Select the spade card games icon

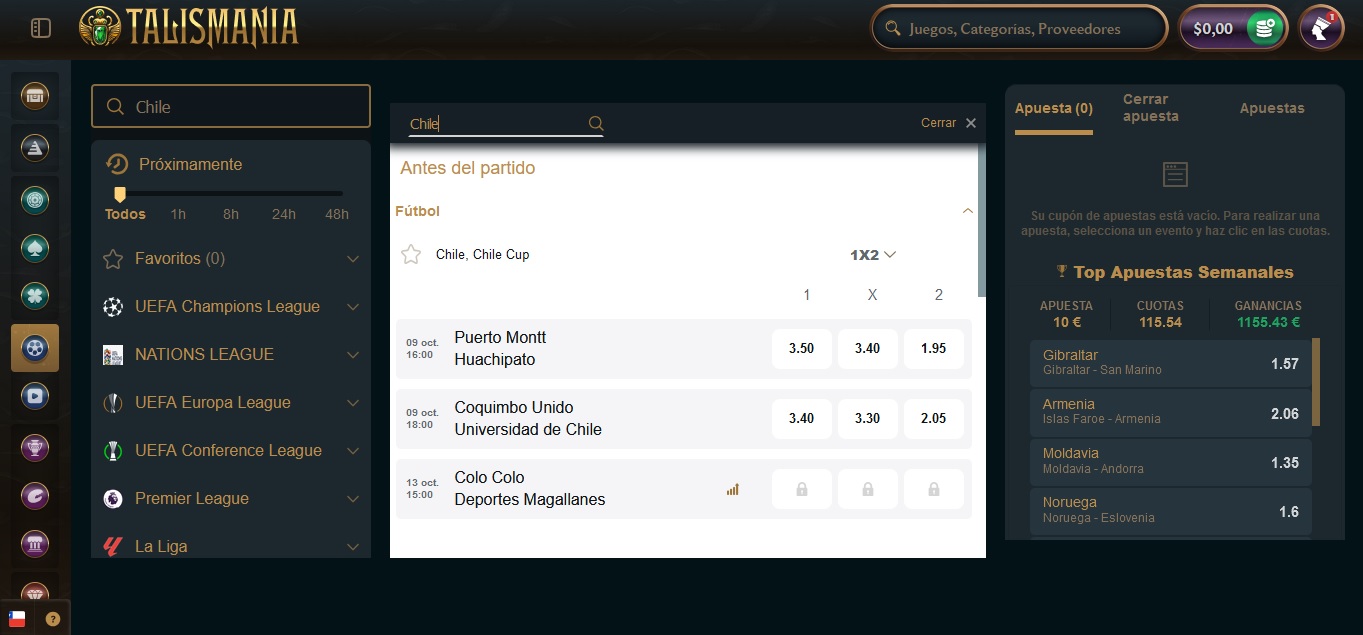pos(35,248)
